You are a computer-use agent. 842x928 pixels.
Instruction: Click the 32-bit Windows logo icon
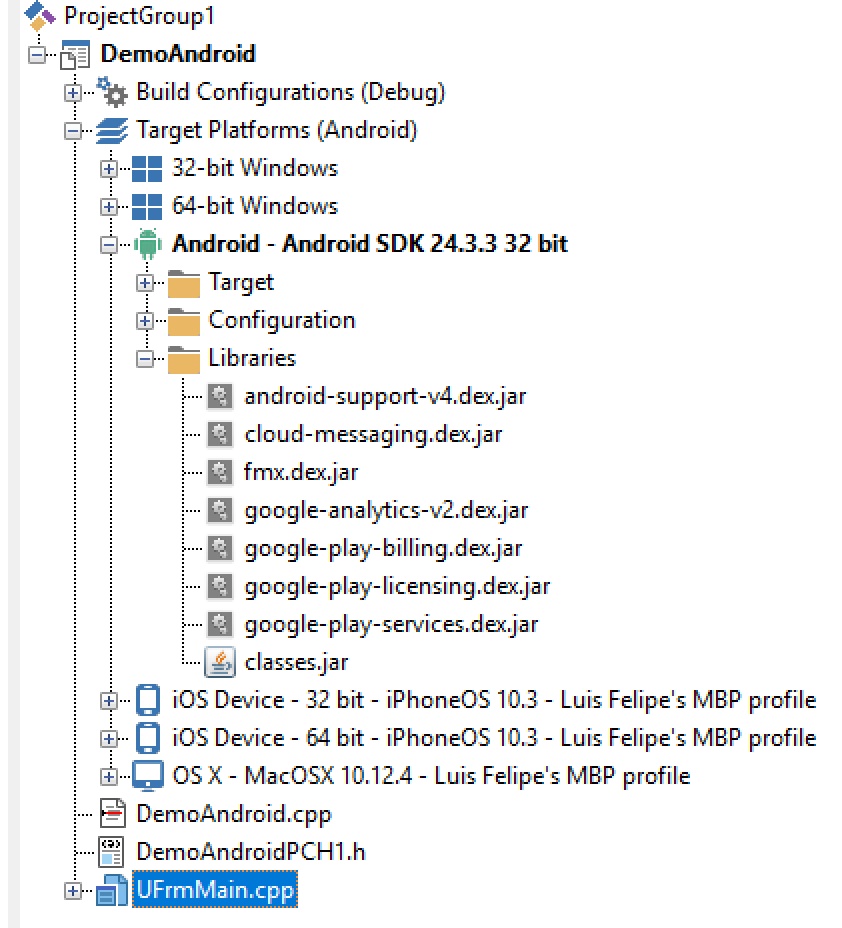pyautogui.click(x=147, y=169)
